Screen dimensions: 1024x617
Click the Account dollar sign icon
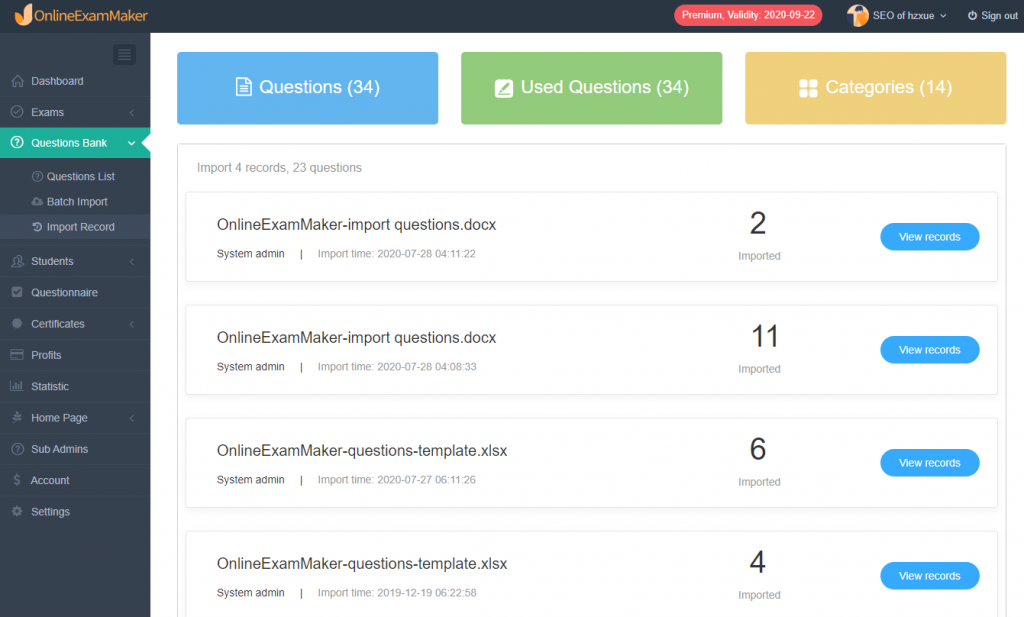click(17, 480)
